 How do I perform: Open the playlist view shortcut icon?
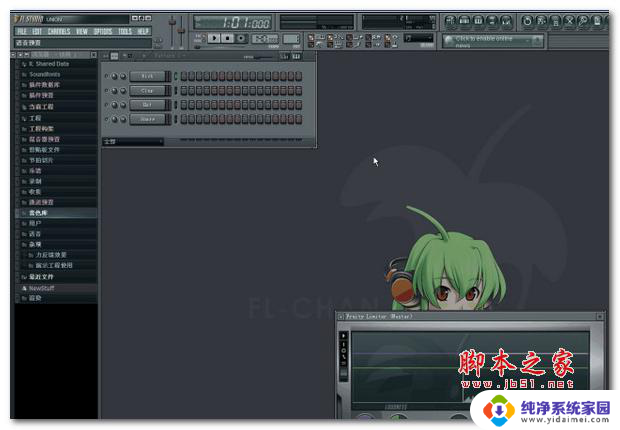(x=450, y=21)
